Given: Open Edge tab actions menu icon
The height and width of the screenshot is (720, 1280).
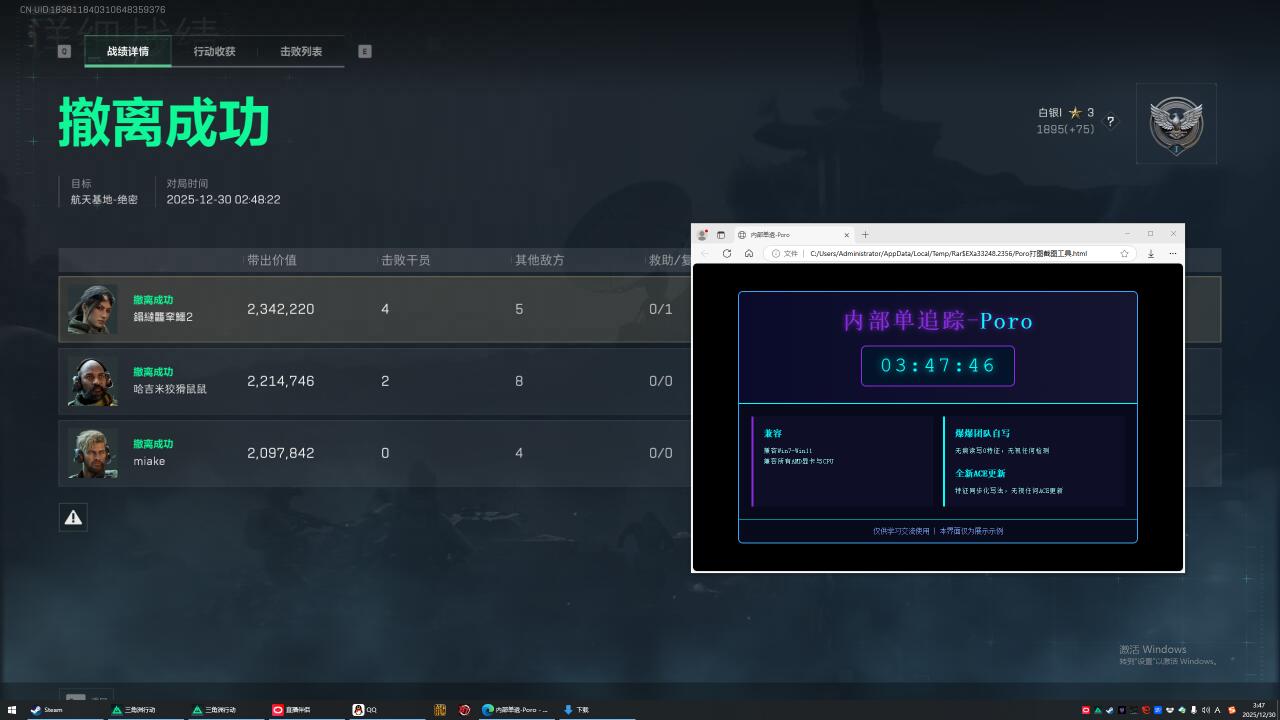Looking at the screenshot, I should click(x=721, y=235).
